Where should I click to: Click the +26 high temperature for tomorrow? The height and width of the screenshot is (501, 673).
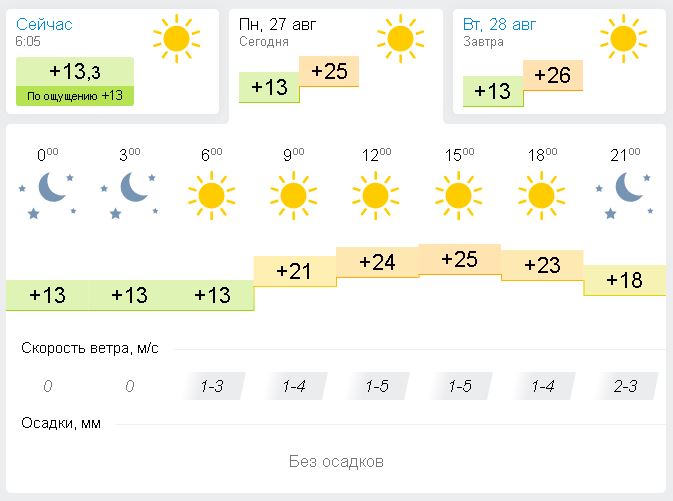coord(553,76)
